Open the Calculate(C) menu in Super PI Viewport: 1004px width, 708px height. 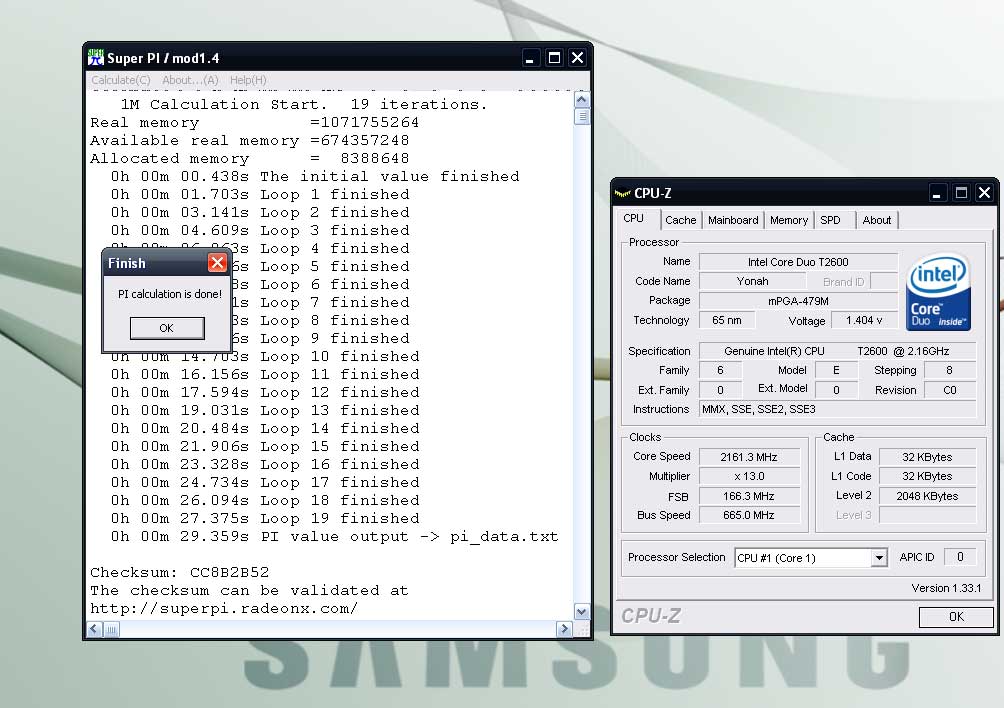pyautogui.click(x=120, y=80)
